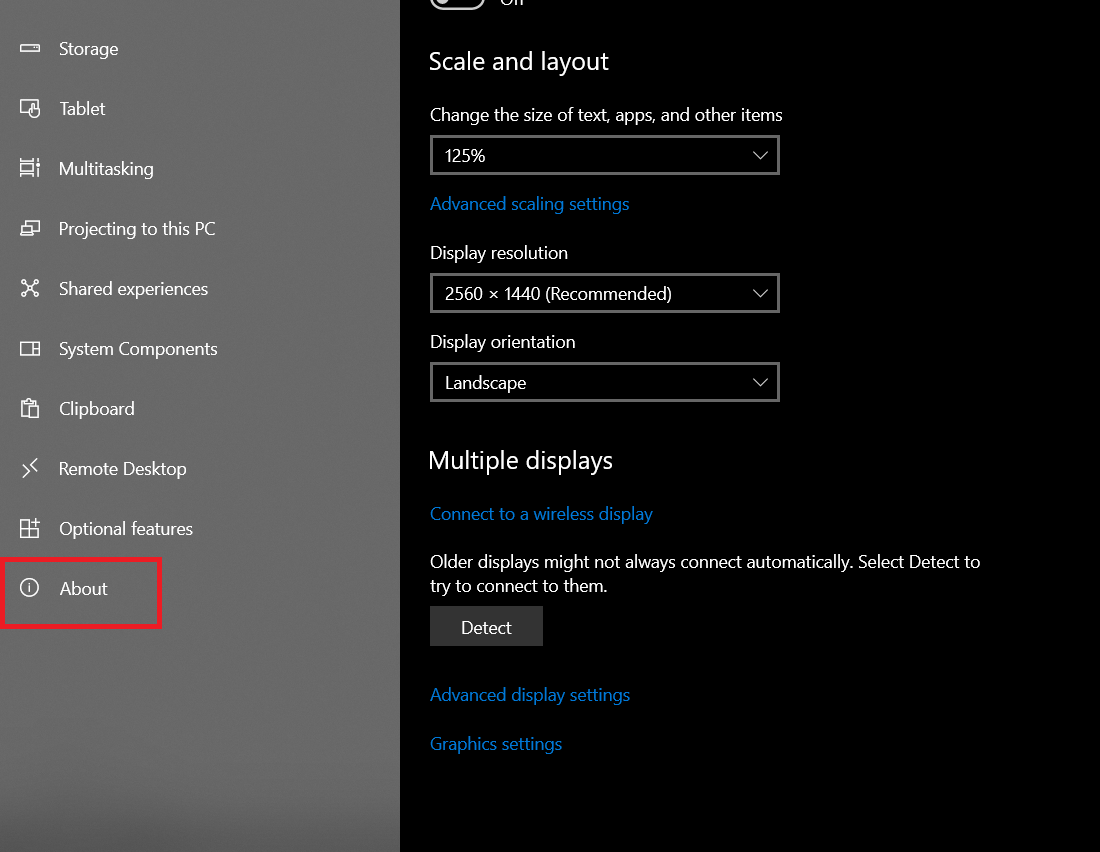This screenshot has width=1100, height=852.
Task: Expand the Landscape orientation dropdown
Action: point(604,383)
